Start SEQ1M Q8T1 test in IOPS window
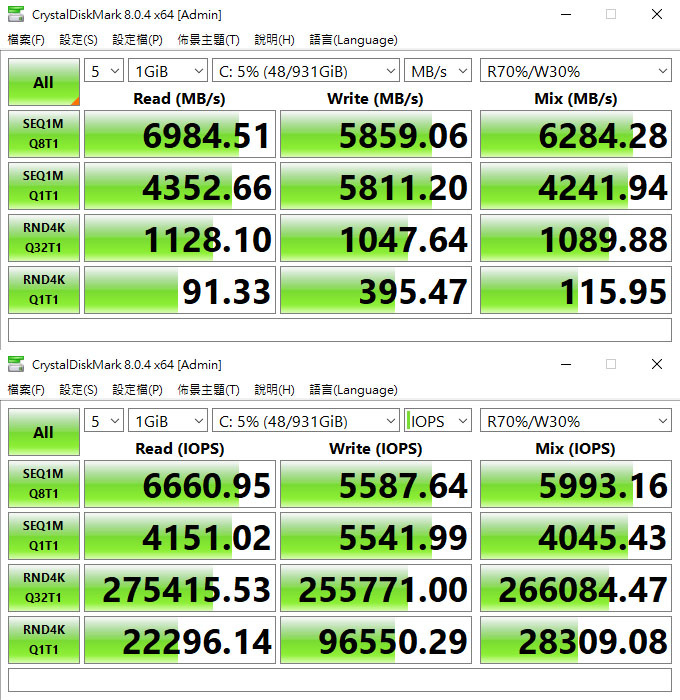 point(44,484)
